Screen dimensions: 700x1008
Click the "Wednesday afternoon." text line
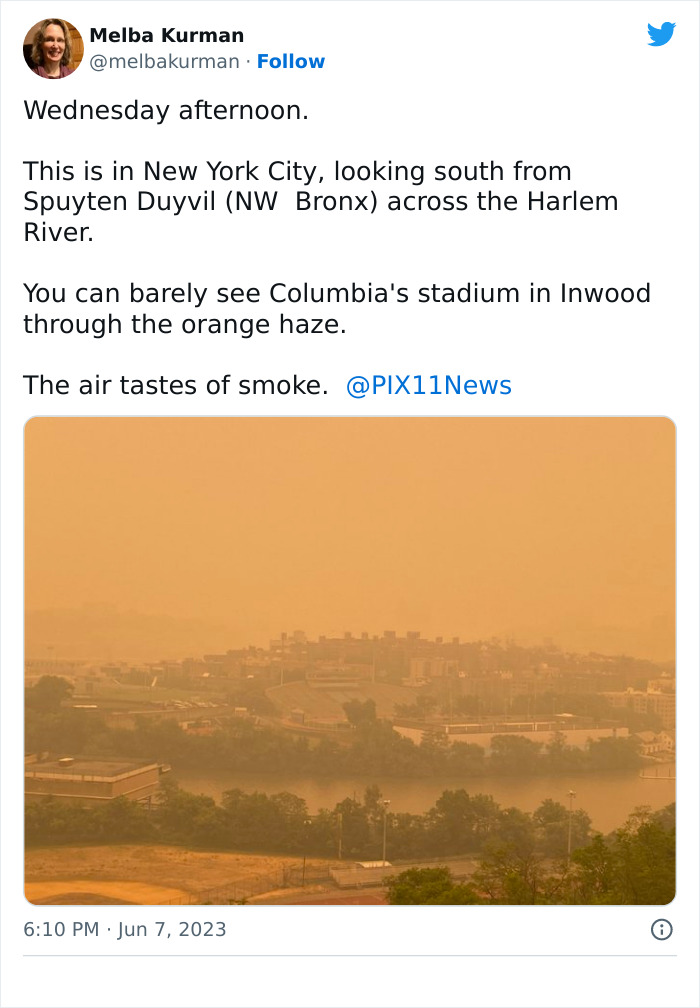[166, 110]
